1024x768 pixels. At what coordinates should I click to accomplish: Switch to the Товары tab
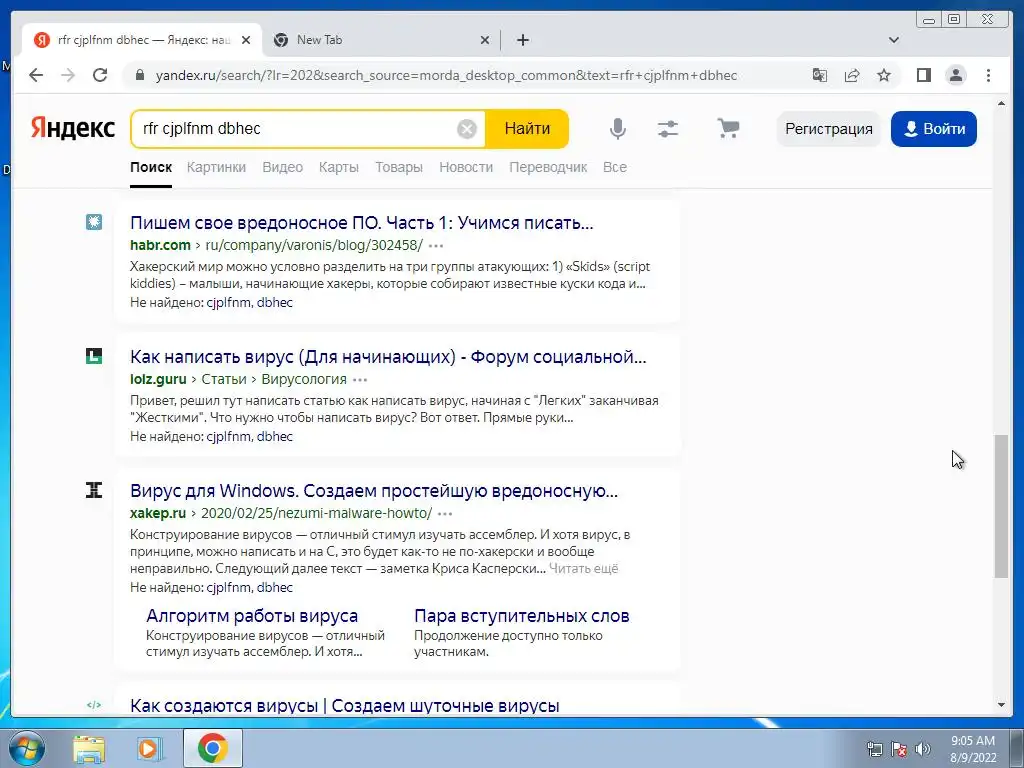[399, 167]
